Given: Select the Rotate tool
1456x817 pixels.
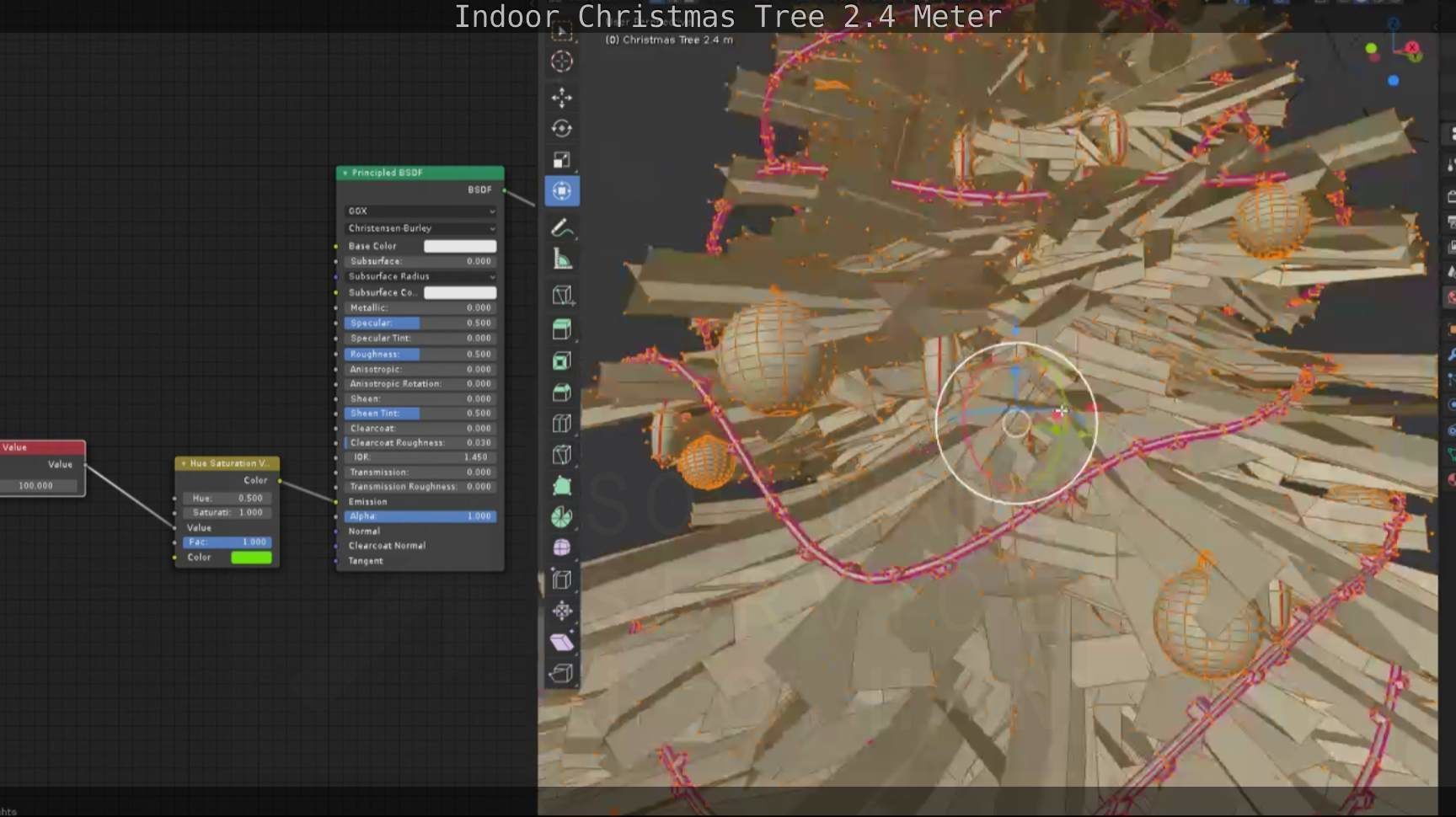Looking at the screenshot, I should pos(562,129).
